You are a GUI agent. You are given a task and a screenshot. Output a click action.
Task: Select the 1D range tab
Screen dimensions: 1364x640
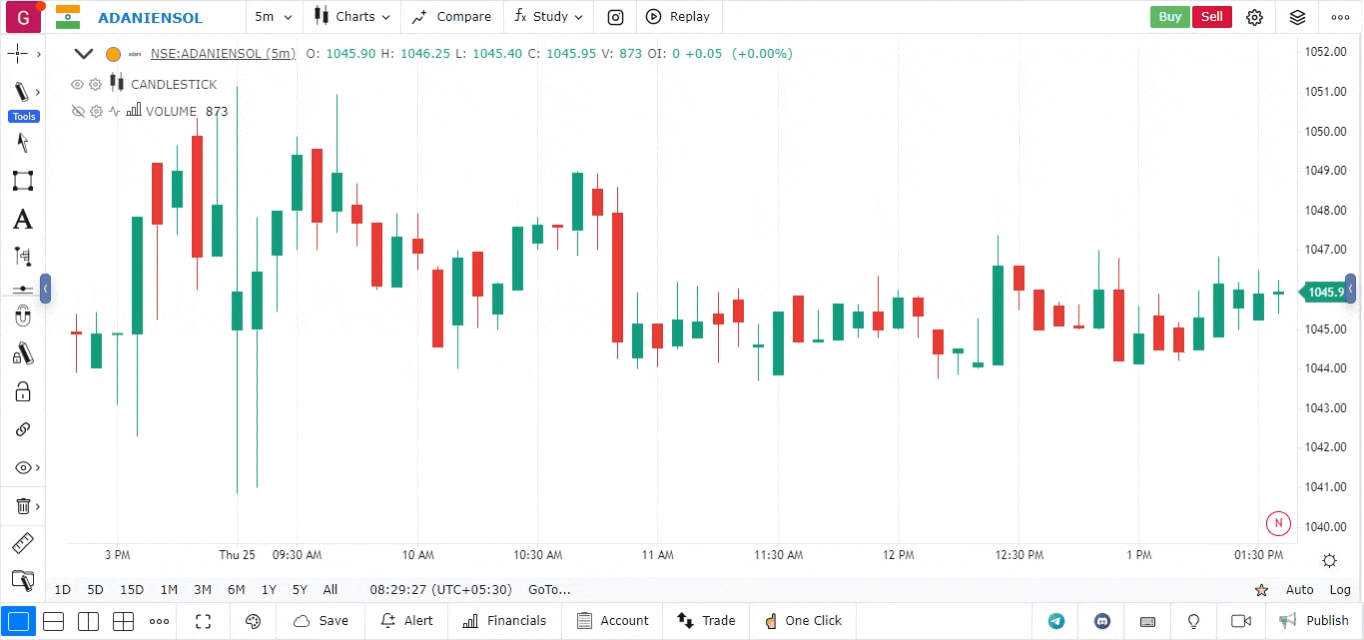[62, 590]
